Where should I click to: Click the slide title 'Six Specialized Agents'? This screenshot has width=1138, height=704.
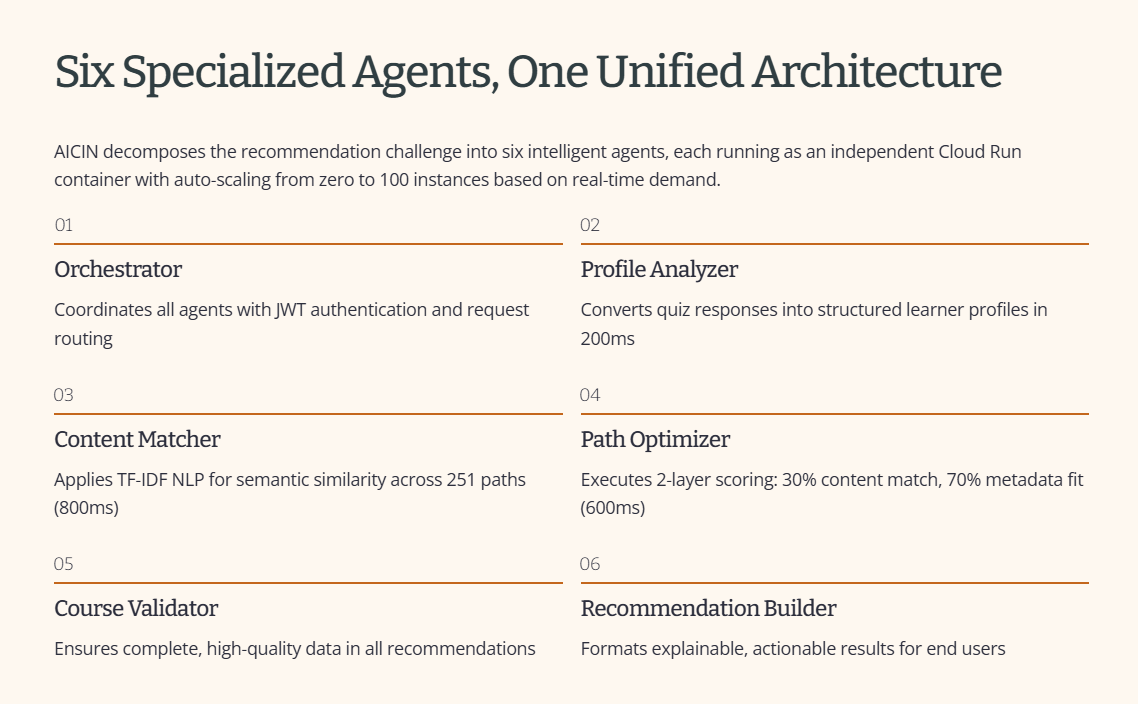(528, 73)
